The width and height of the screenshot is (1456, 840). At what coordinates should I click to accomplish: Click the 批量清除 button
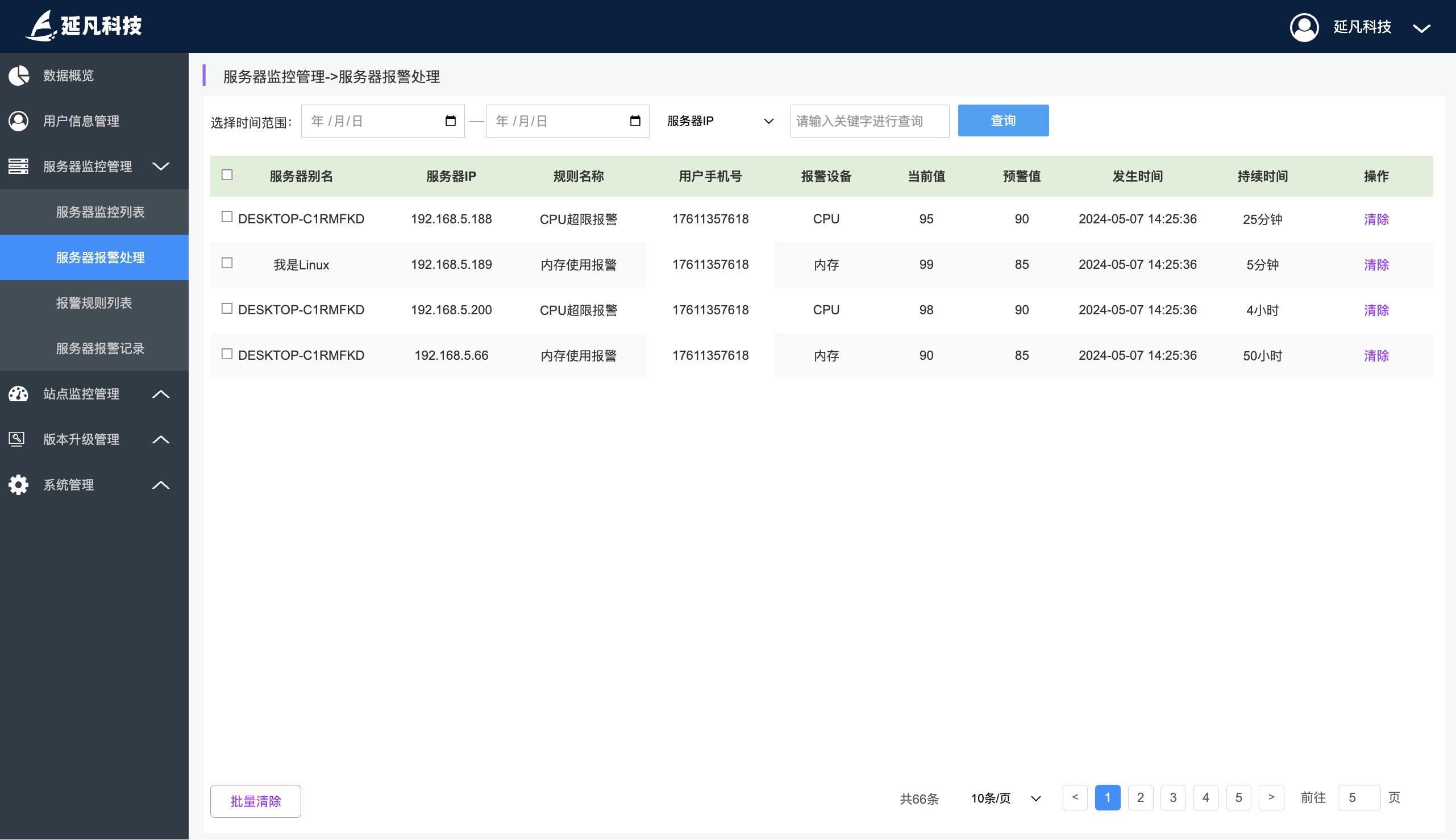[x=256, y=801]
